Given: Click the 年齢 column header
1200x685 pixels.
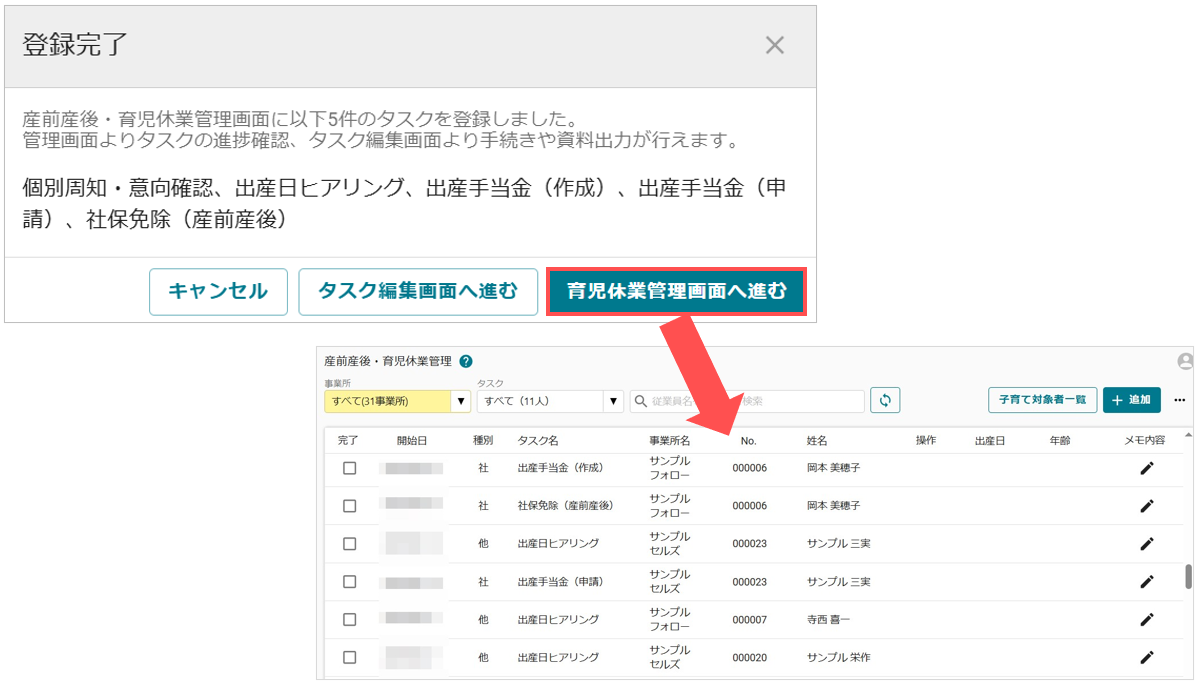Looking at the screenshot, I should (x=1060, y=440).
